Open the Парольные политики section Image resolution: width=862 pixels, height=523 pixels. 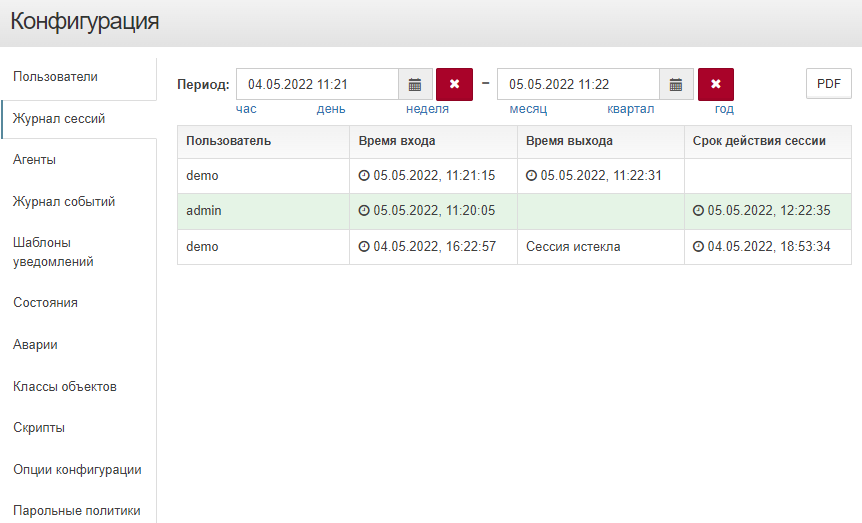coord(77,511)
